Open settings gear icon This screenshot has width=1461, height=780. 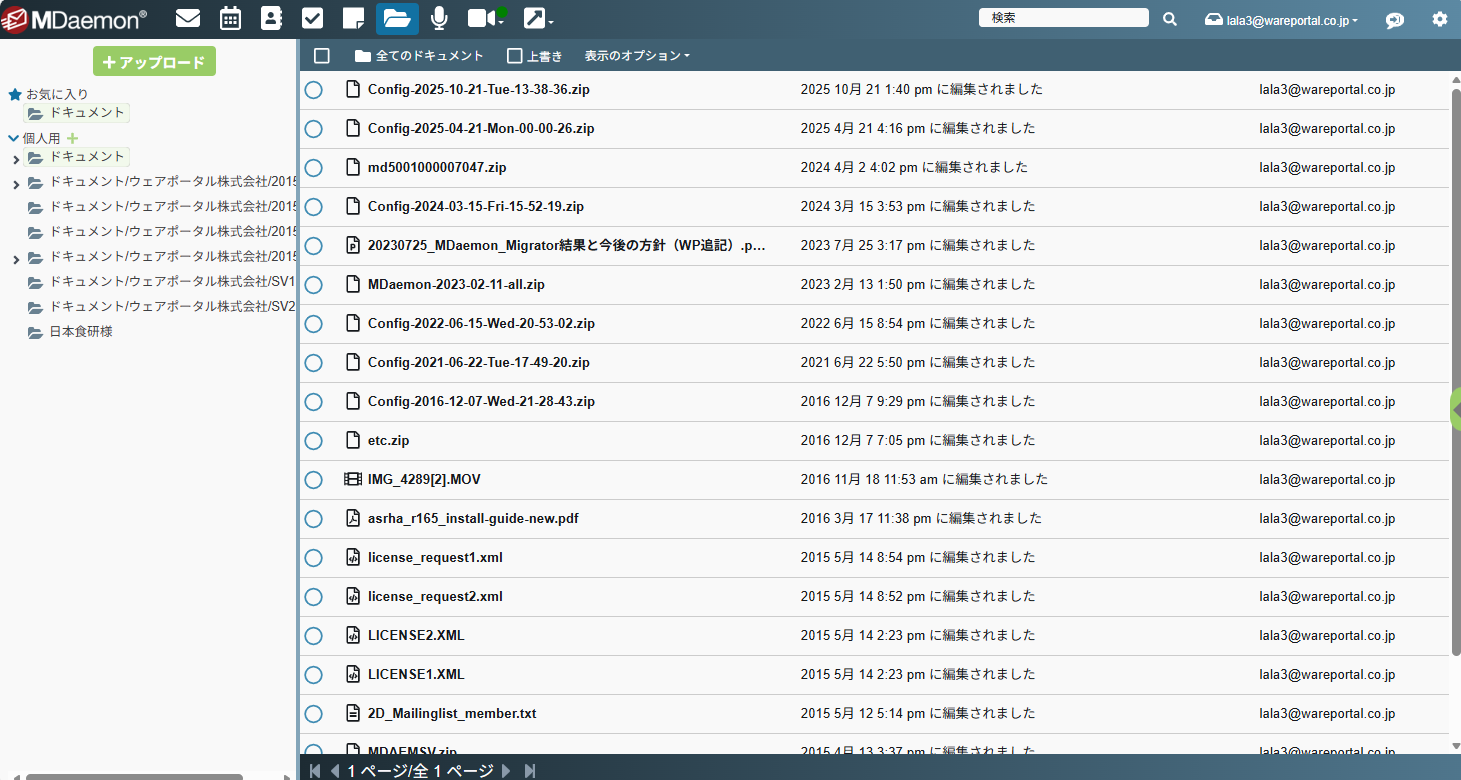1439,19
